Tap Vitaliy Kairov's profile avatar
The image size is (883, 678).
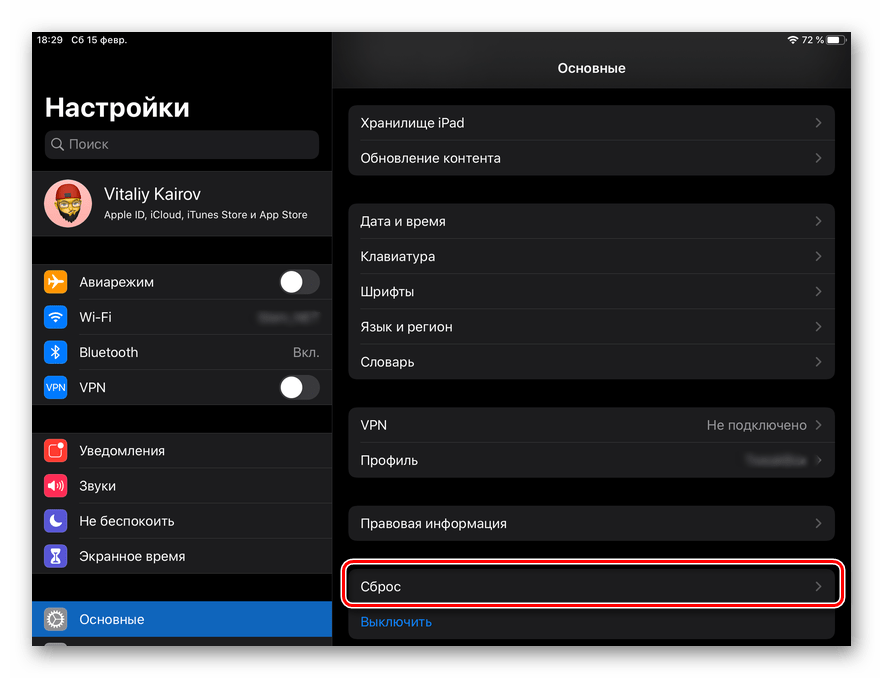point(68,204)
